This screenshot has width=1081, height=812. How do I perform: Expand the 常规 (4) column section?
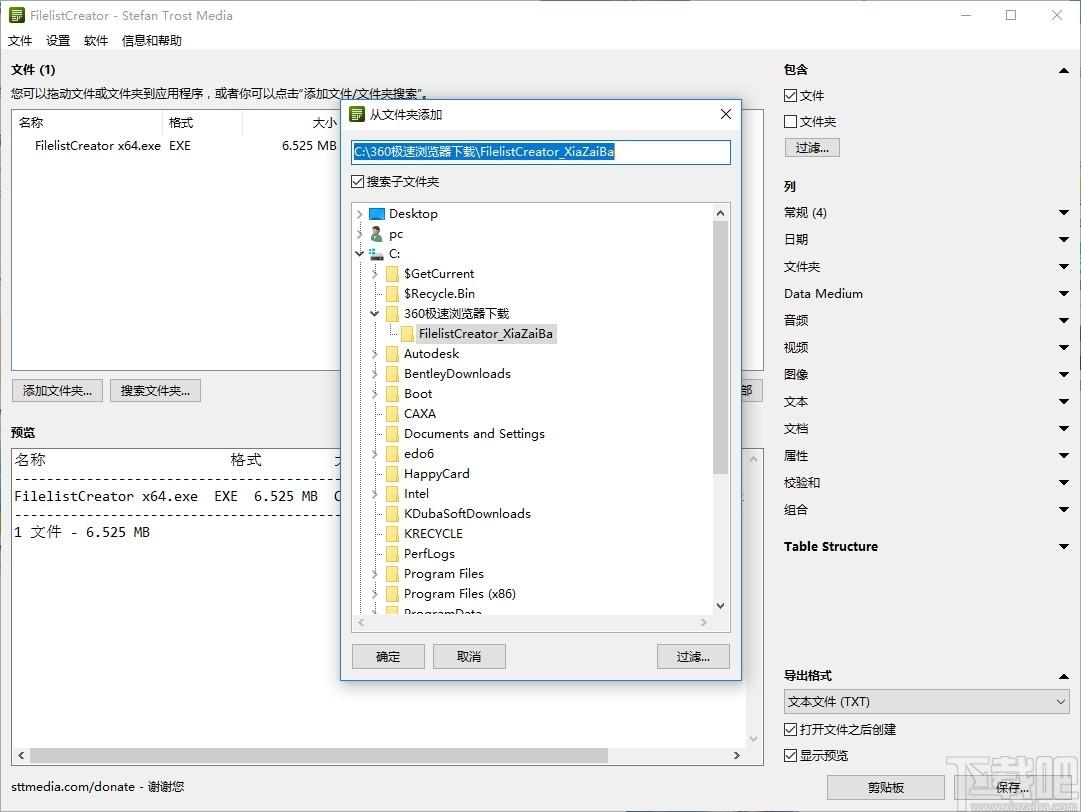click(1064, 213)
